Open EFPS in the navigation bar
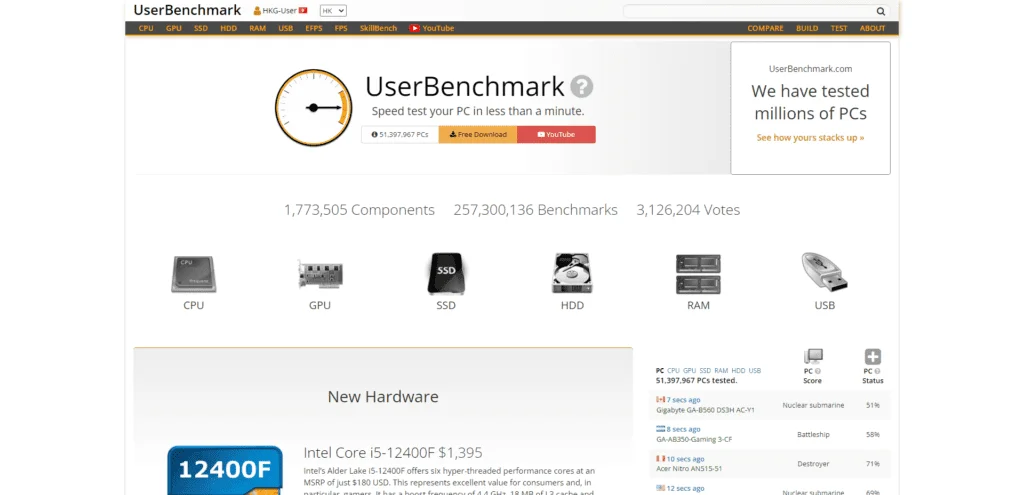The height and width of the screenshot is (495, 1024). (314, 28)
